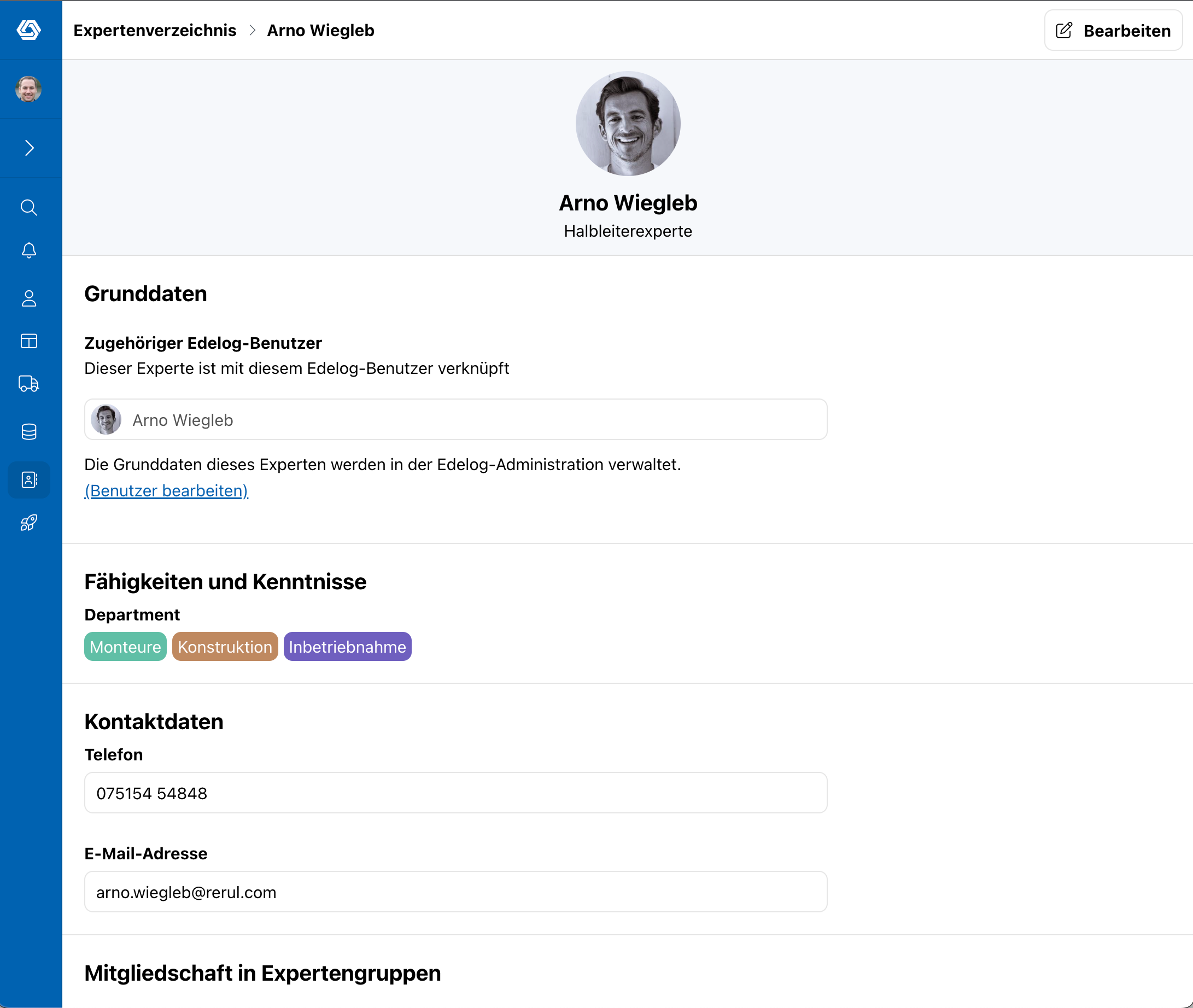Open the board layout icon in the sidebar

pyautogui.click(x=29, y=341)
